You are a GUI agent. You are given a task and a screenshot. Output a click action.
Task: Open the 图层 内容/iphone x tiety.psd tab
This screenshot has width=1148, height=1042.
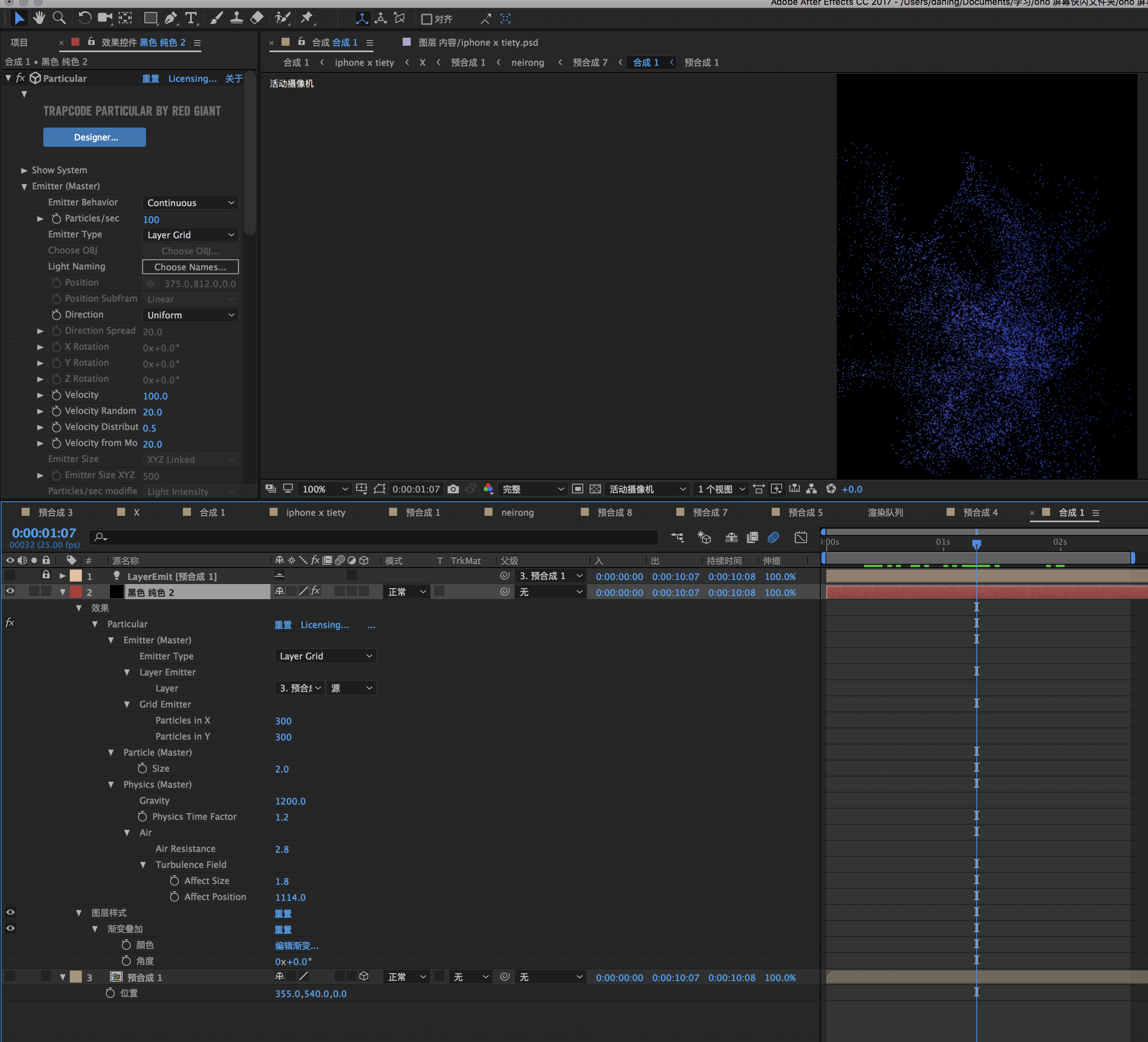click(x=477, y=42)
